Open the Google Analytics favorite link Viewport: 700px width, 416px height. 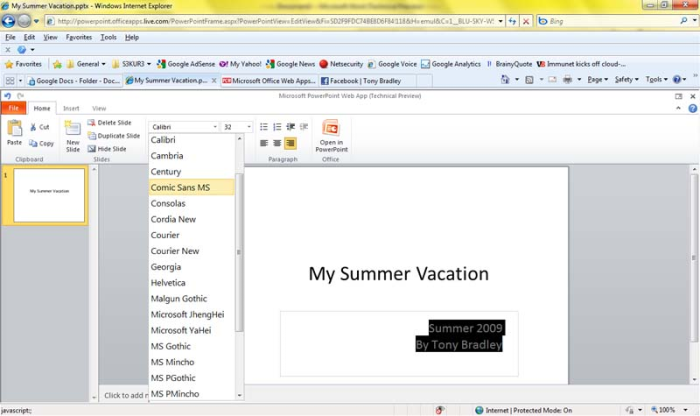(451, 64)
